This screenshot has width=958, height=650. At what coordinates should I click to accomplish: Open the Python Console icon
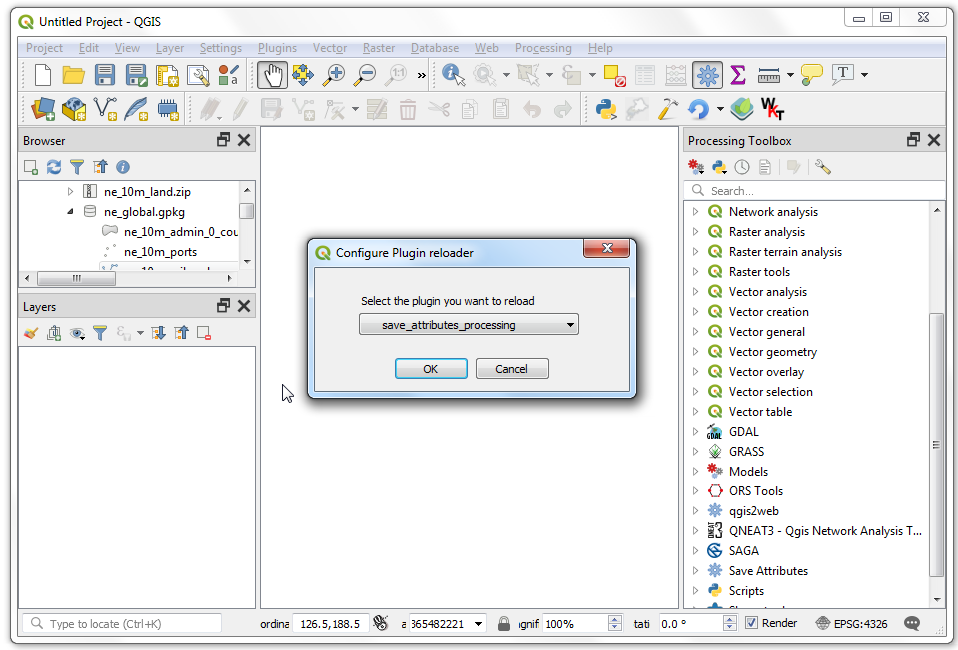[x=605, y=109]
